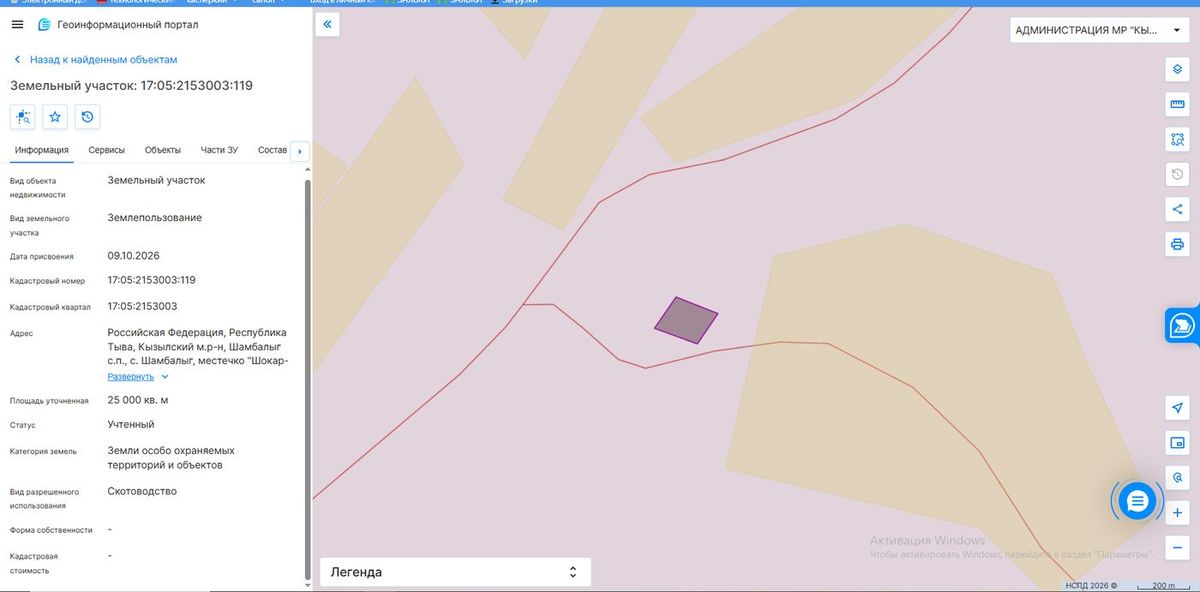Show more tabs with the arrow button
This screenshot has width=1200, height=592.
(x=300, y=151)
